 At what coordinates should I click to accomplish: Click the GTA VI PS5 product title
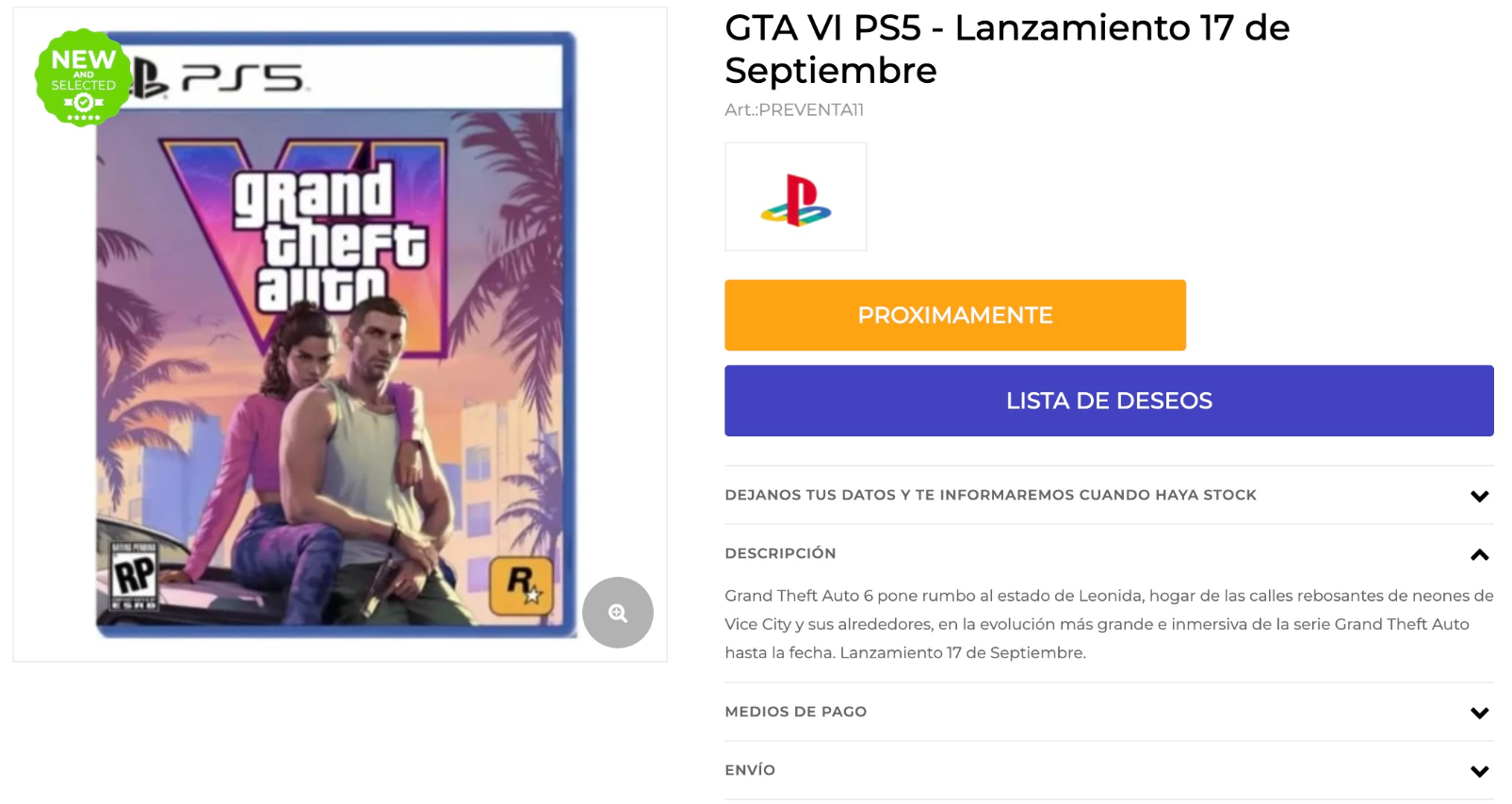coord(1006,49)
